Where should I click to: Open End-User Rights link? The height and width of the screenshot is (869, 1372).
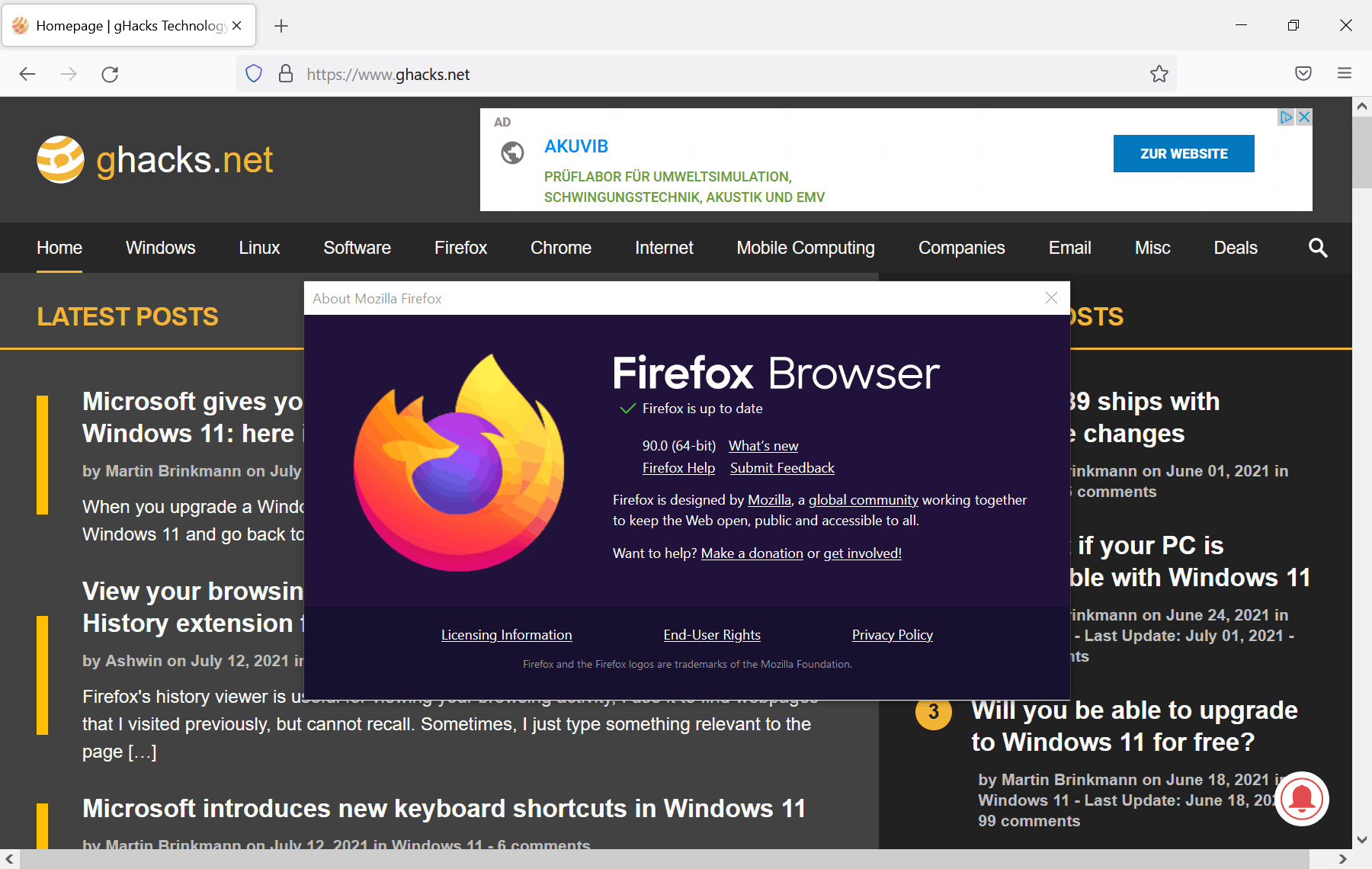712,635
